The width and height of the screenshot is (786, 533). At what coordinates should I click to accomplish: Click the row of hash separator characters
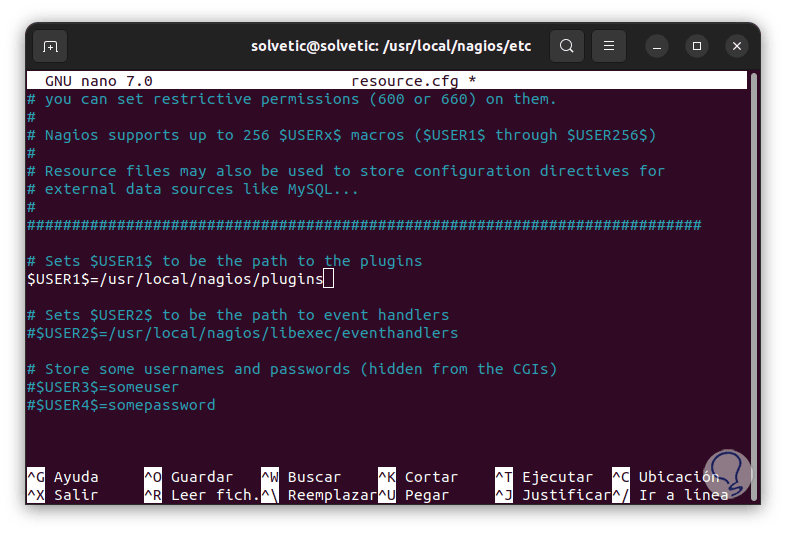pos(364,225)
